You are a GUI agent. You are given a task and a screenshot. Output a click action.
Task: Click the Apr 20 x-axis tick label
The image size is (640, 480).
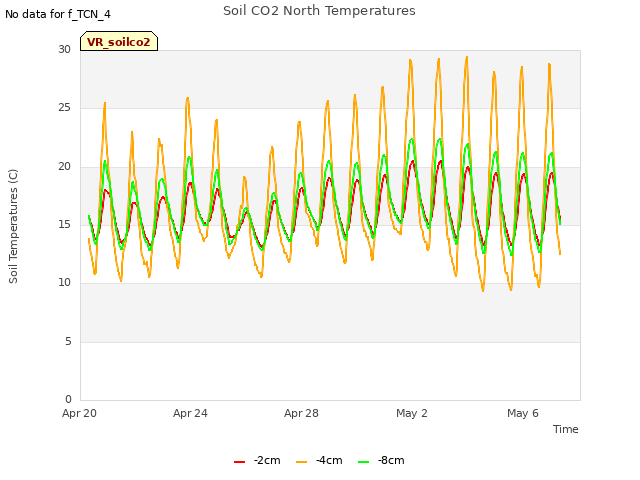(x=80, y=413)
